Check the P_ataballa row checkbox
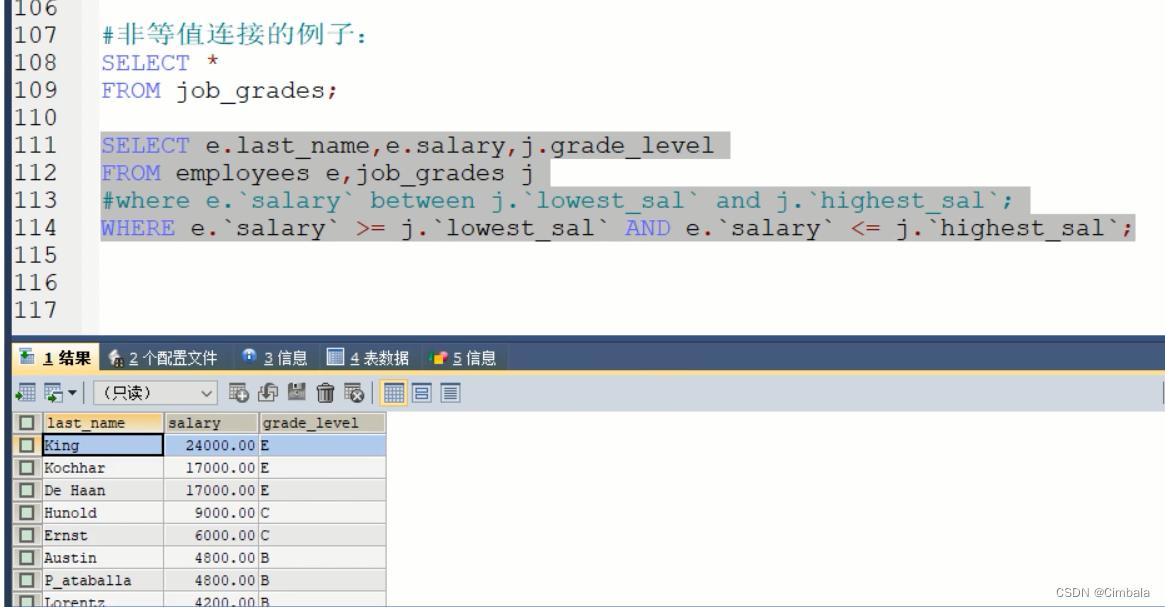 (27, 580)
